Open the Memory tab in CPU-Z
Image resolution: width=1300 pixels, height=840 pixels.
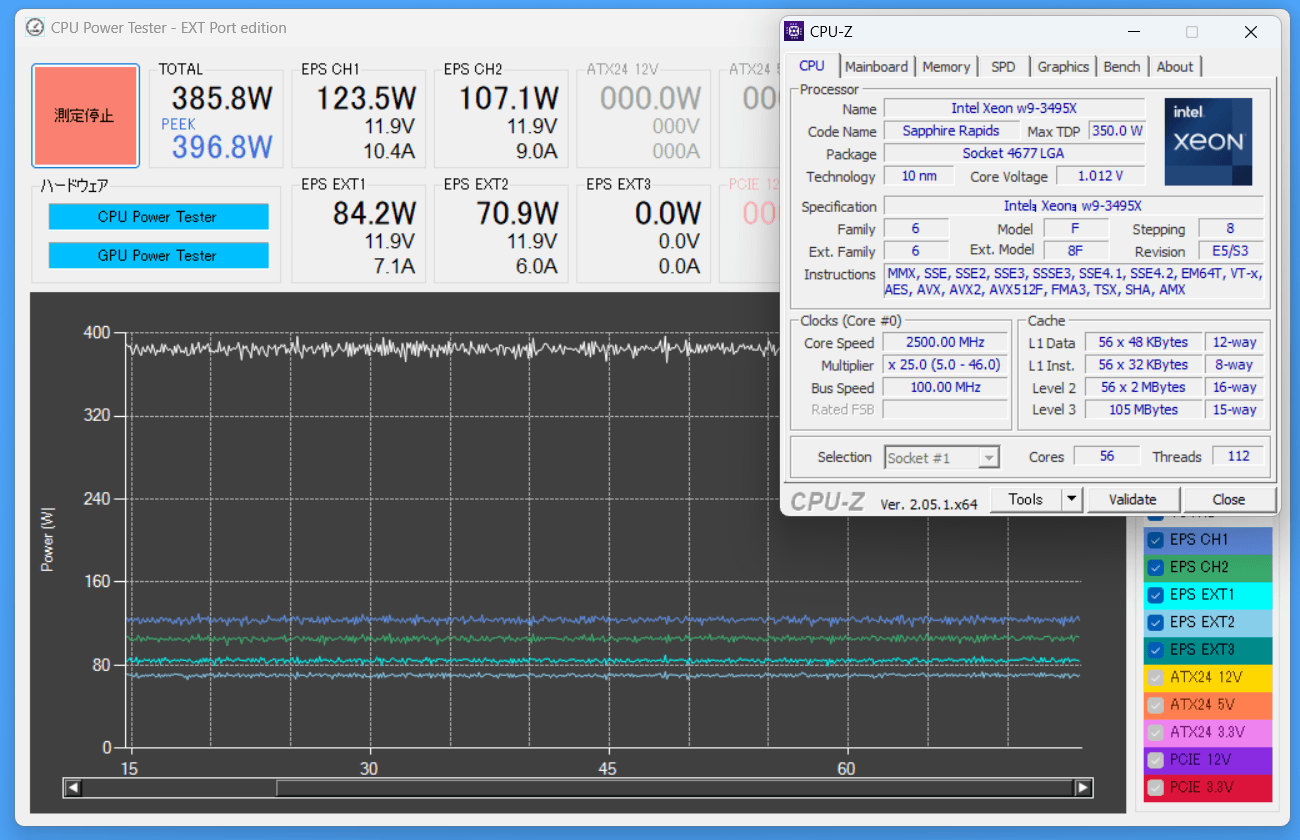[946, 67]
